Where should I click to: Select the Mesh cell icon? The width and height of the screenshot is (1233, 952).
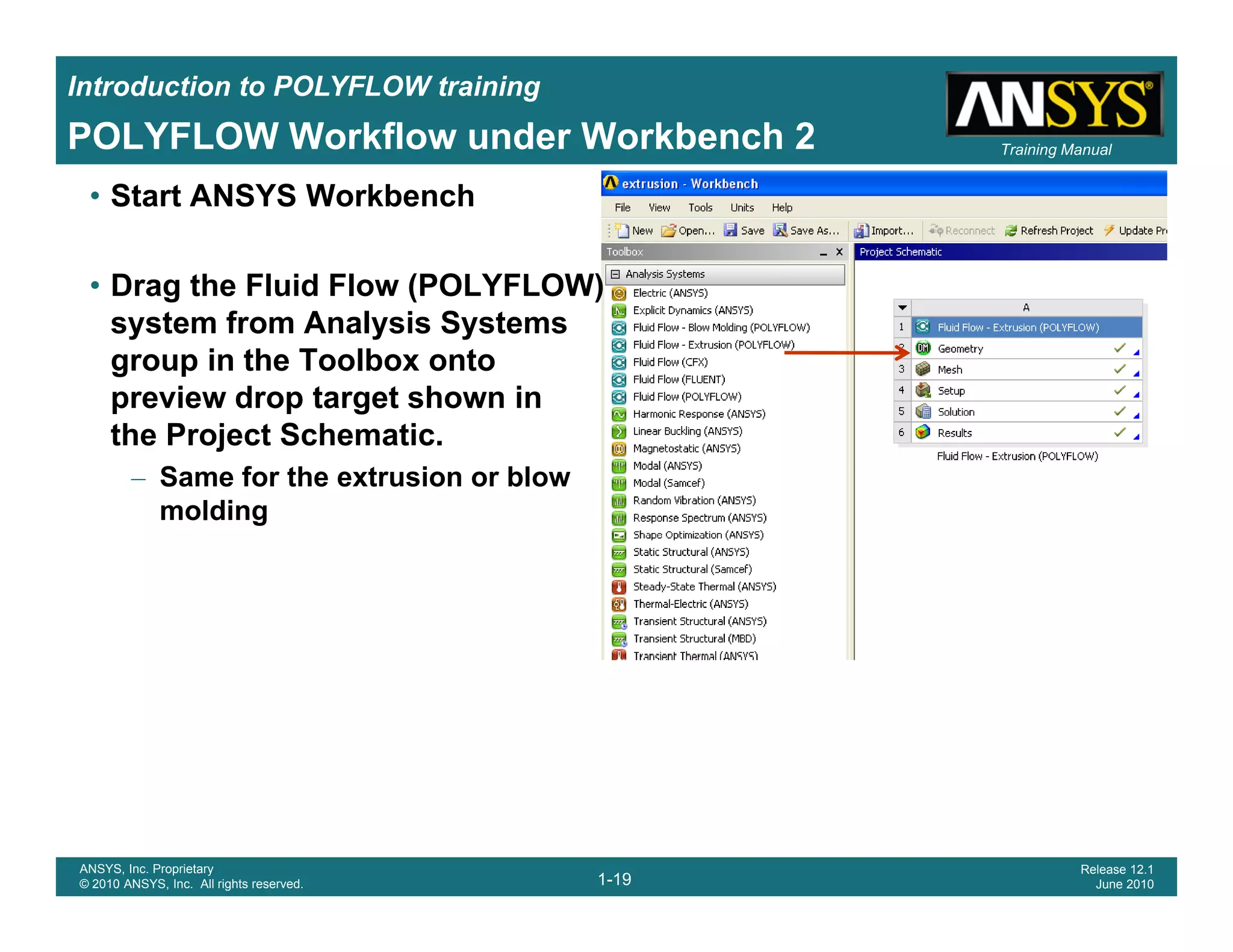point(923,369)
